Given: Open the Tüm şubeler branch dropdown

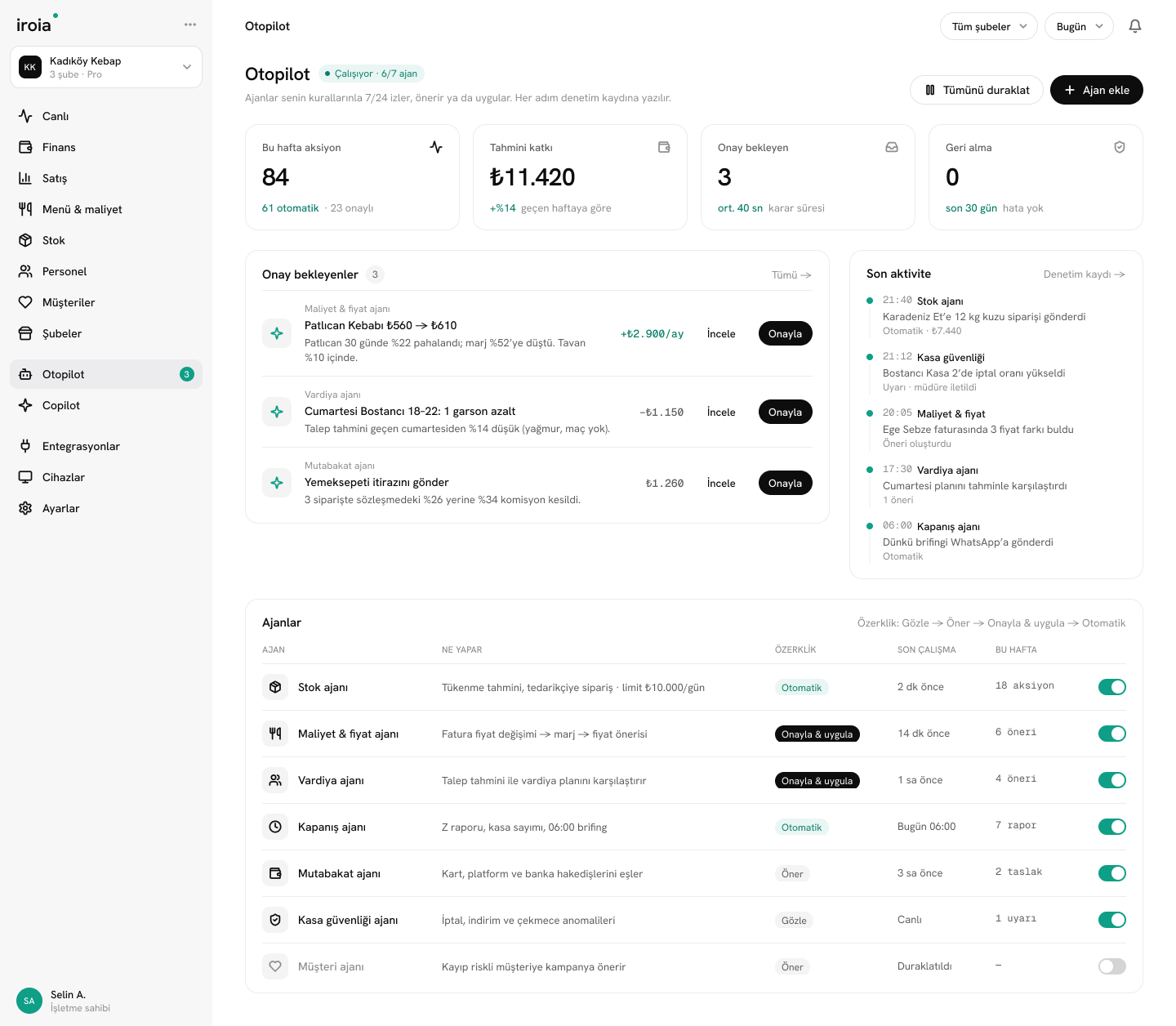Looking at the screenshot, I should coord(989,26).
